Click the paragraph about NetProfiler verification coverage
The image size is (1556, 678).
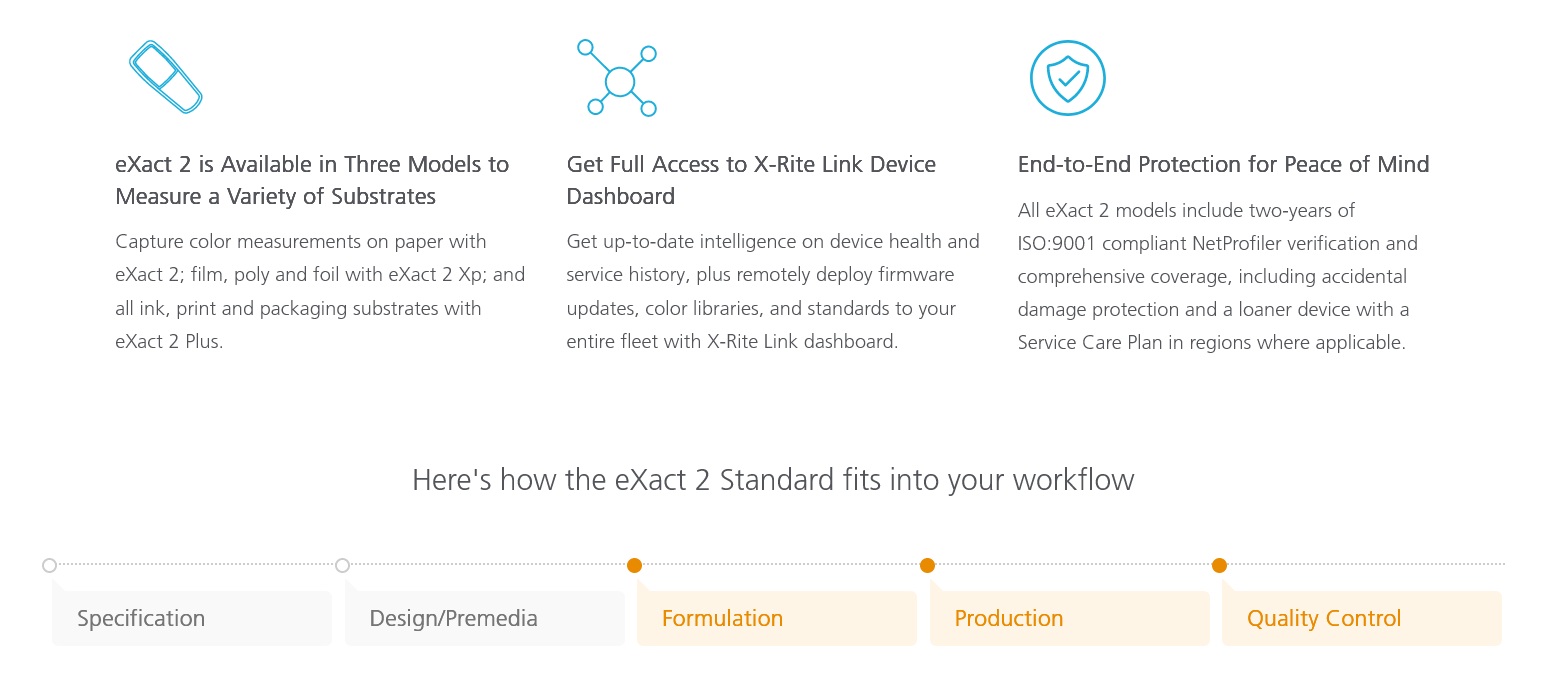[x=1218, y=276]
